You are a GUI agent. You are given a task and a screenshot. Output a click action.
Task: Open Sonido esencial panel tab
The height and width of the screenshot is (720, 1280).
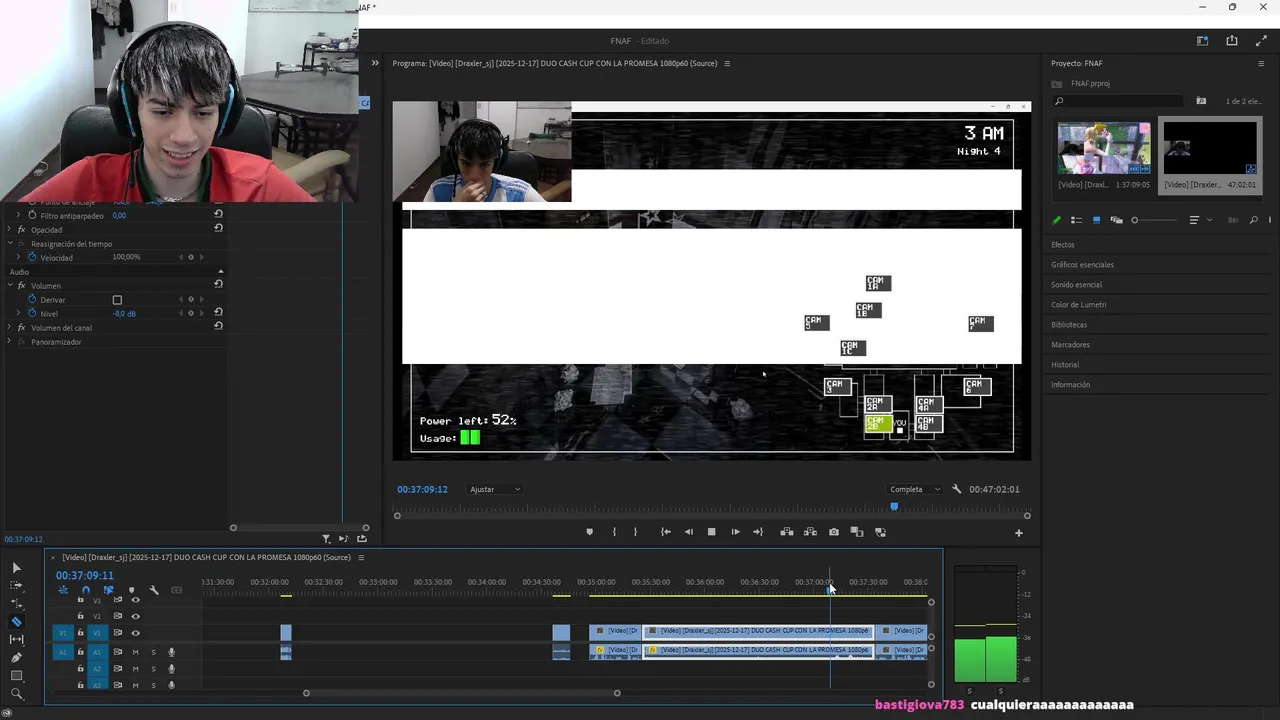(1076, 284)
